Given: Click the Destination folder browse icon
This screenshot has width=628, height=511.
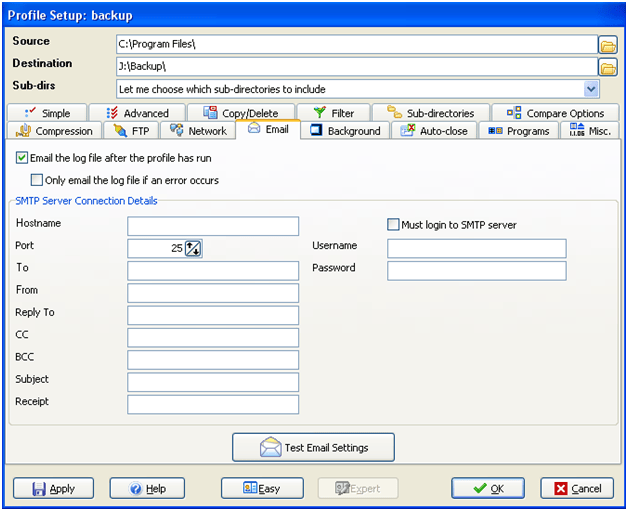Looking at the screenshot, I should (x=607, y=67).
